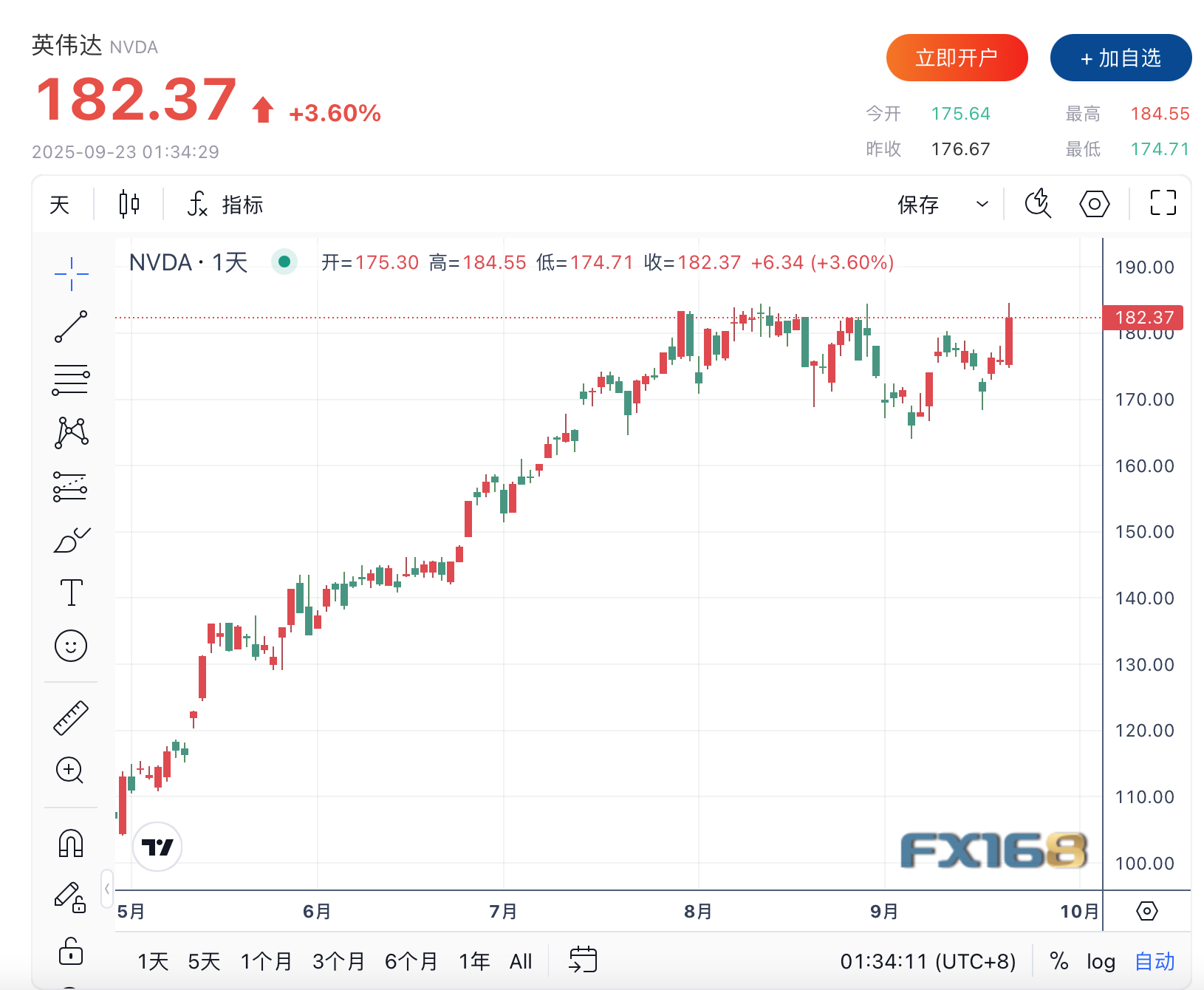Viewport: 1204px width, 990px height.
Task: Select the 1天 time range
Action: point(153,961)
